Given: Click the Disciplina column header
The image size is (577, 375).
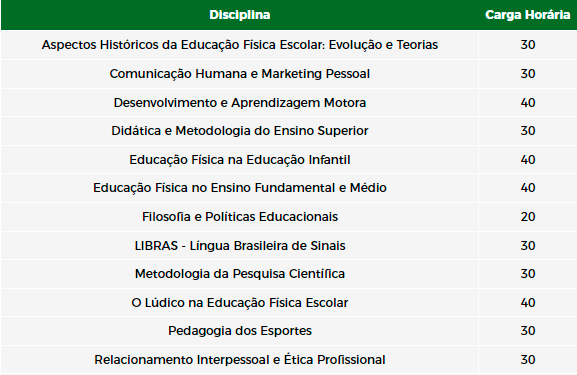Looking at the screenshot, I should pos(240,15).
